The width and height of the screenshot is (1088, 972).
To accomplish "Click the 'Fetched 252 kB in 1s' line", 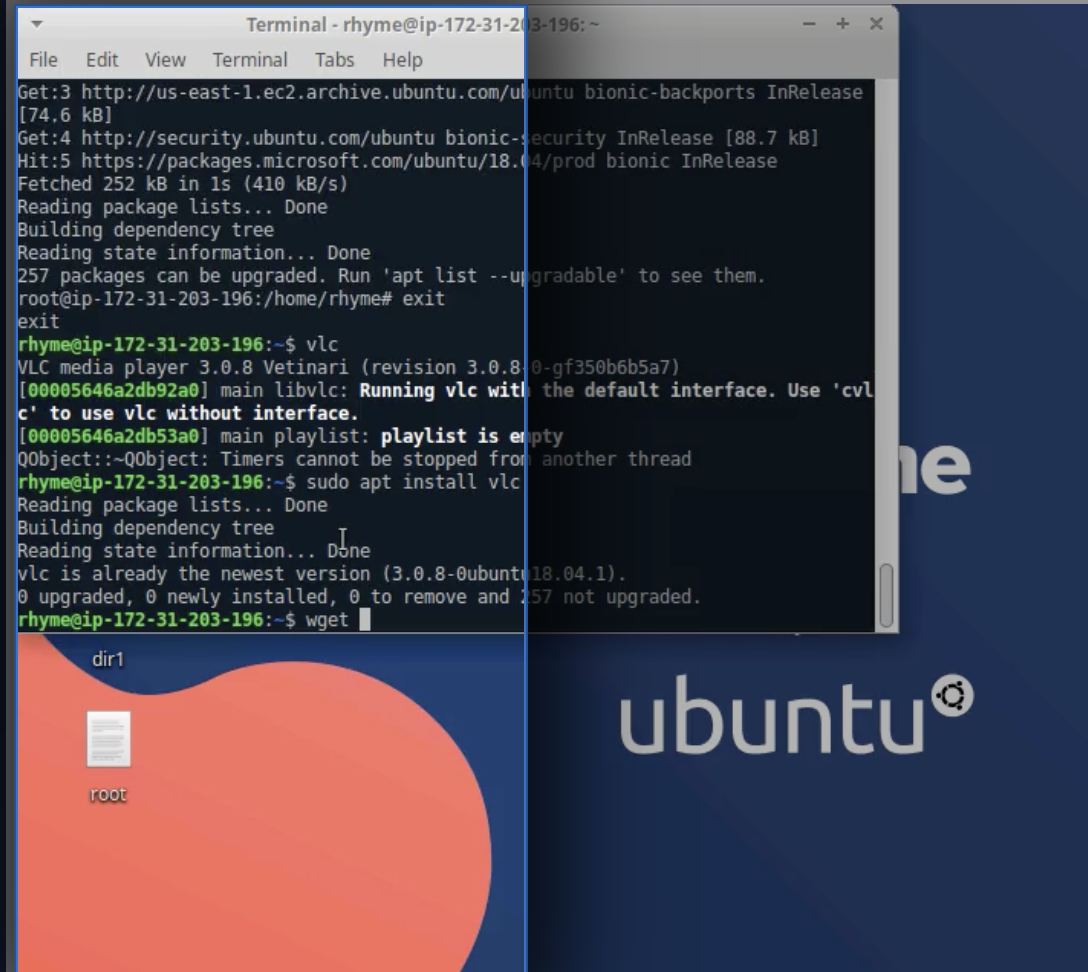I will click(182, 185).
